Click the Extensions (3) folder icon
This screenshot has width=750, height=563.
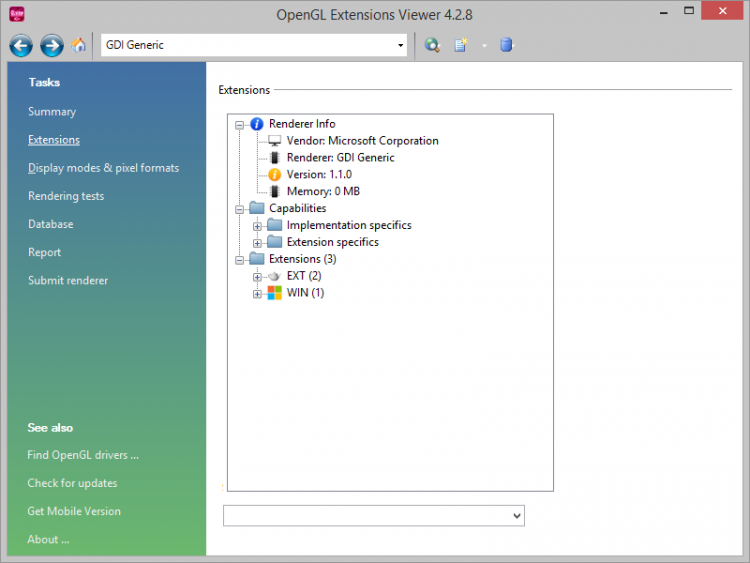tap(257, 259)
